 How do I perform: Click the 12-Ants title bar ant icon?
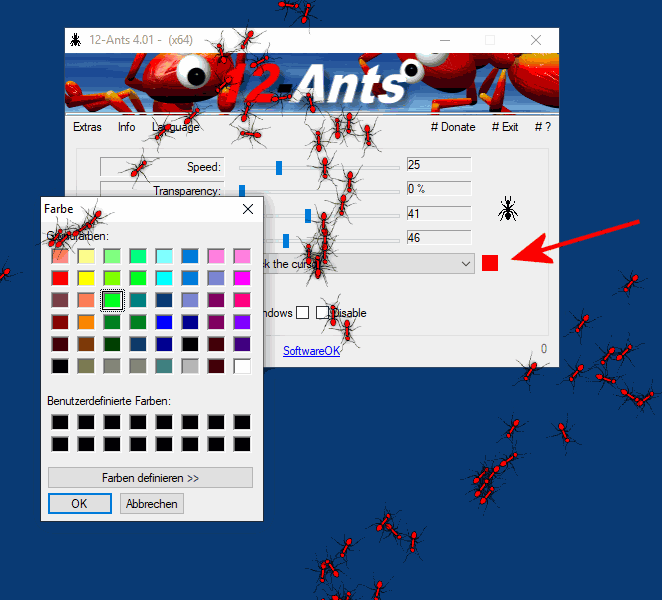pos(76,40)
